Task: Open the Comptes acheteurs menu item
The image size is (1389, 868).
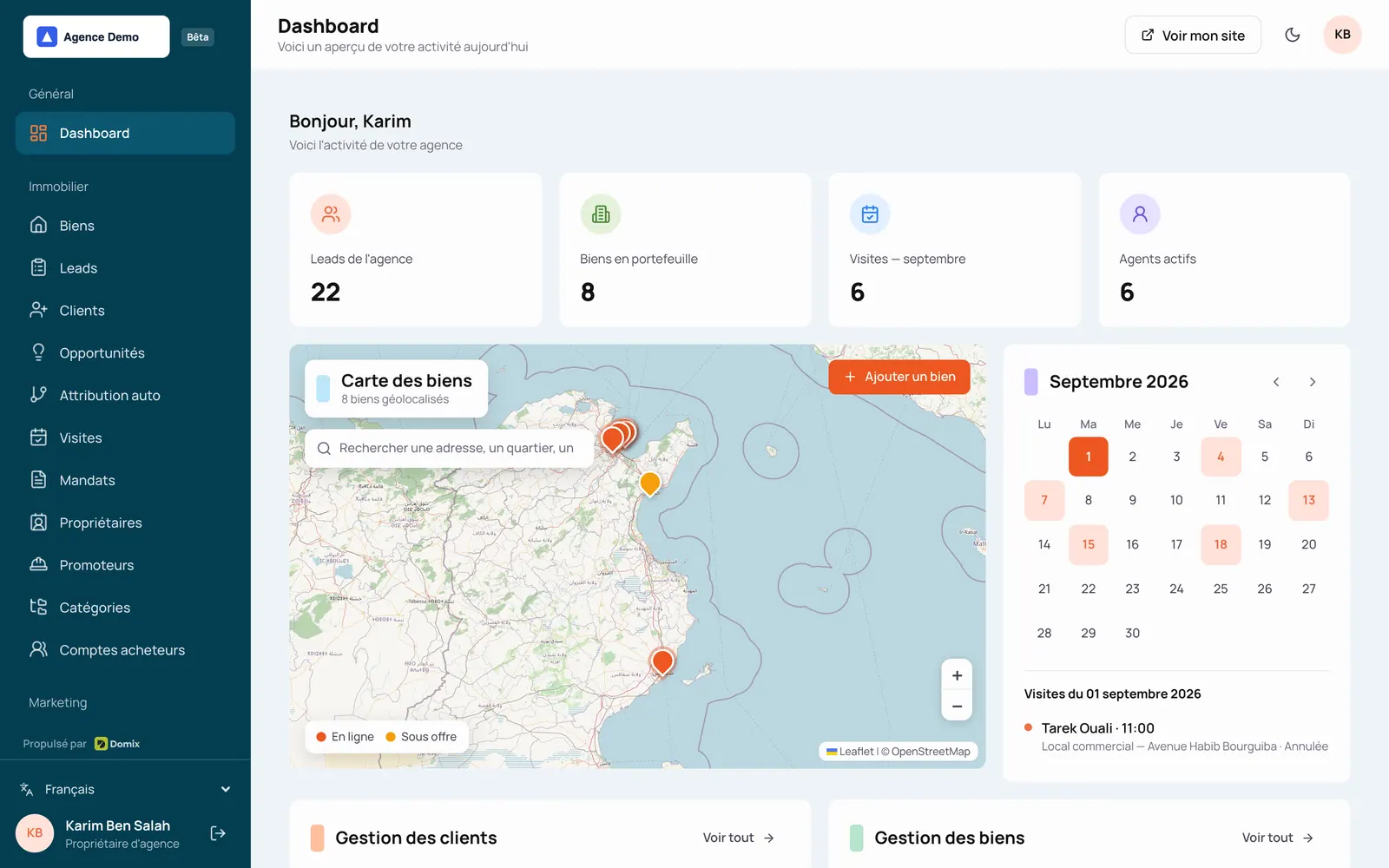Action: click(x=125, y=649)
